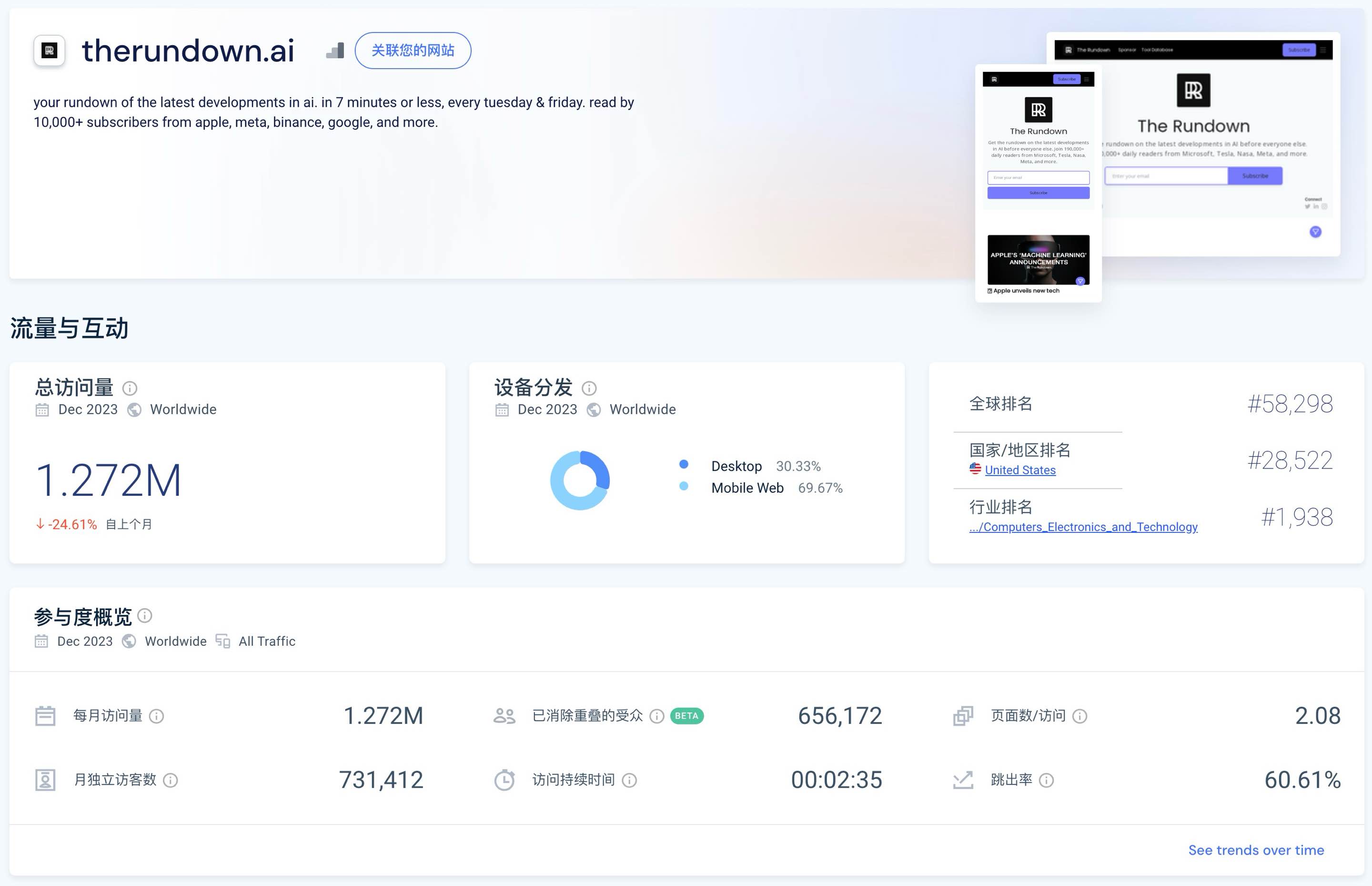Click info icon beside 访问持续时间
The width and height of the screenshot is (1372, 886).
point(630,780)
